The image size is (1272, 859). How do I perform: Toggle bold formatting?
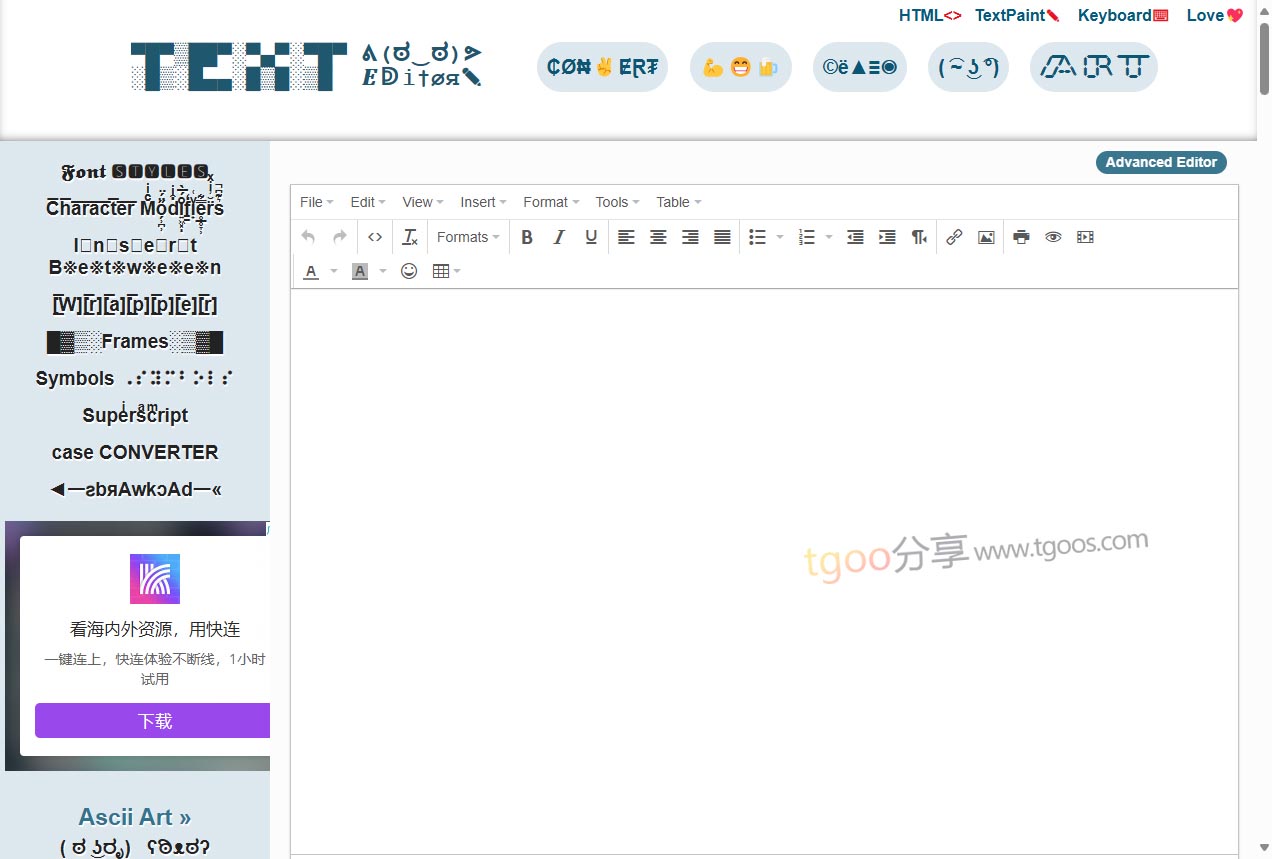pos(527,237)
